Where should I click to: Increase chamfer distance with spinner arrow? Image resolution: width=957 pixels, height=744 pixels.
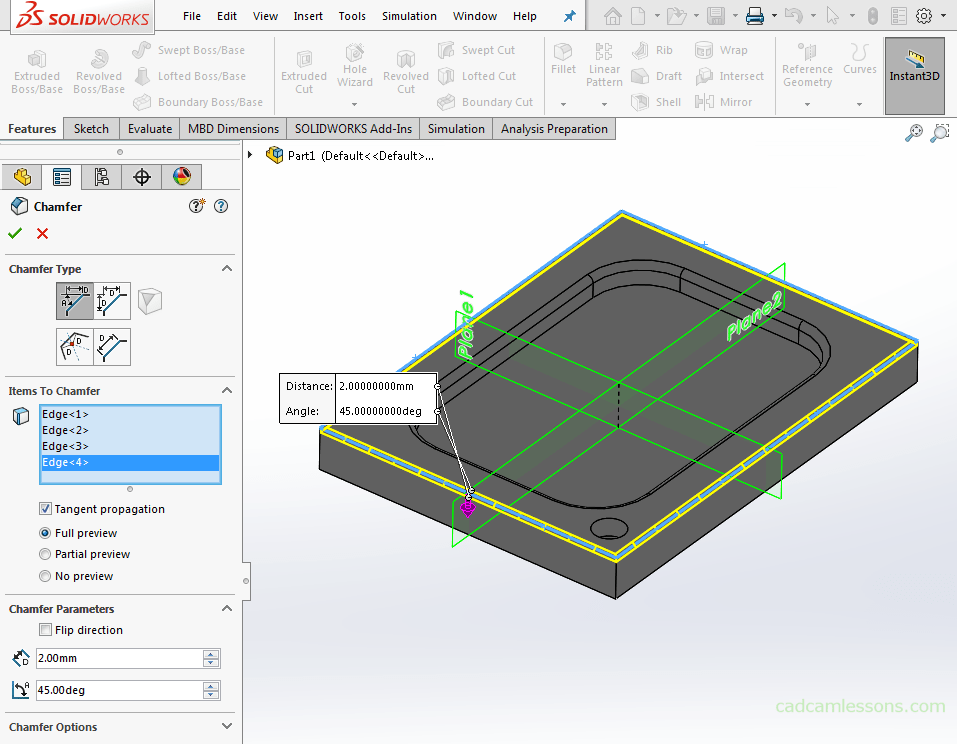211,654
